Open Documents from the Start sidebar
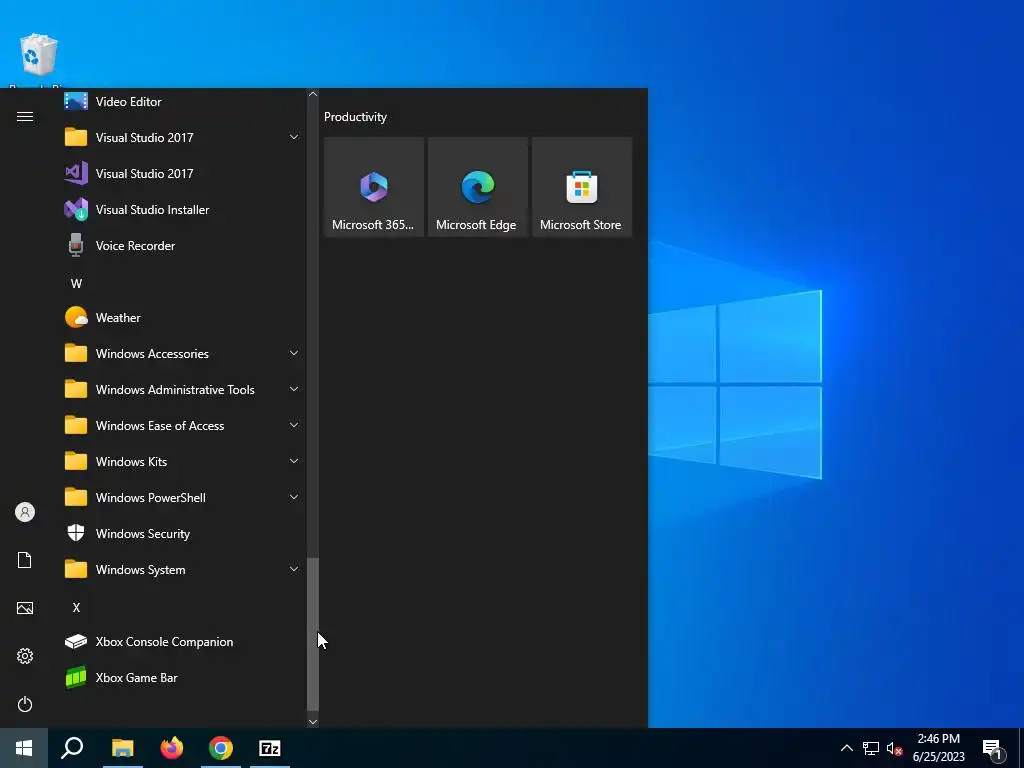 click(x=25, y=560)
